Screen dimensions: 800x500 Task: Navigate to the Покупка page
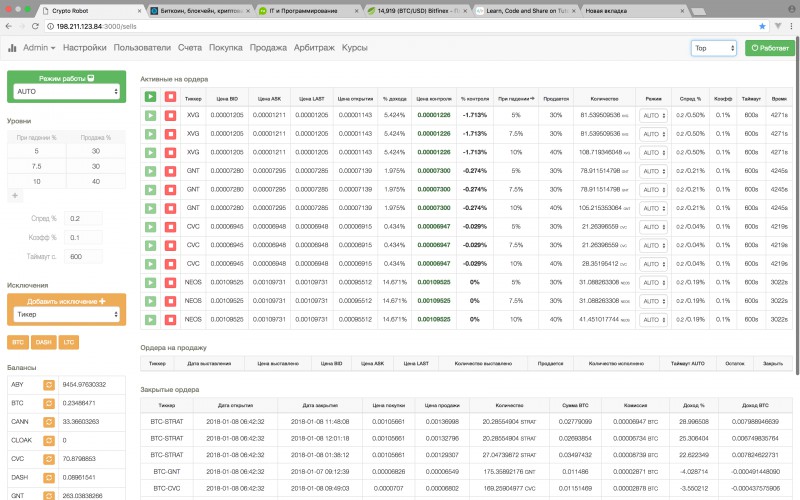click(x=226, y=47)
